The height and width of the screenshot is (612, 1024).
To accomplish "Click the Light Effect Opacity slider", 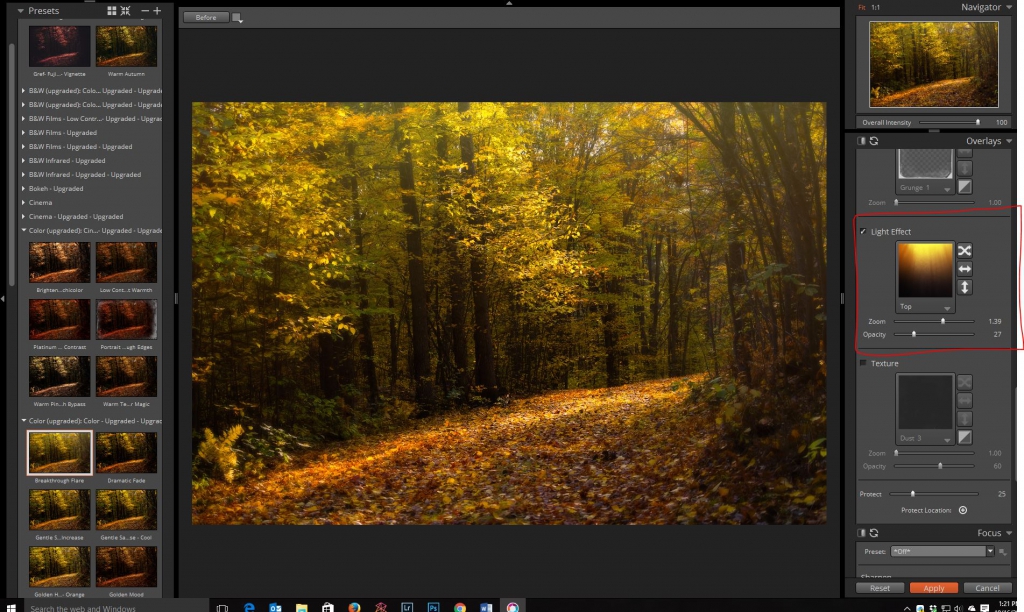I will coord(934,334).
